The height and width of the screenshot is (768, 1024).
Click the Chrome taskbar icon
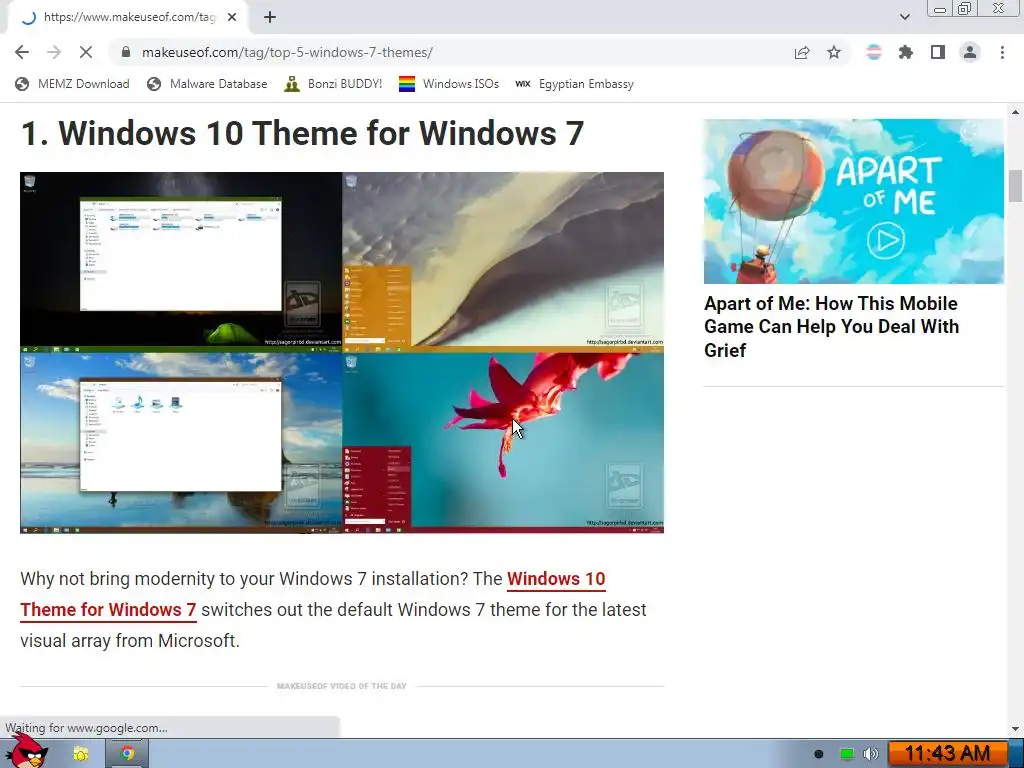[x=127, y=754]
